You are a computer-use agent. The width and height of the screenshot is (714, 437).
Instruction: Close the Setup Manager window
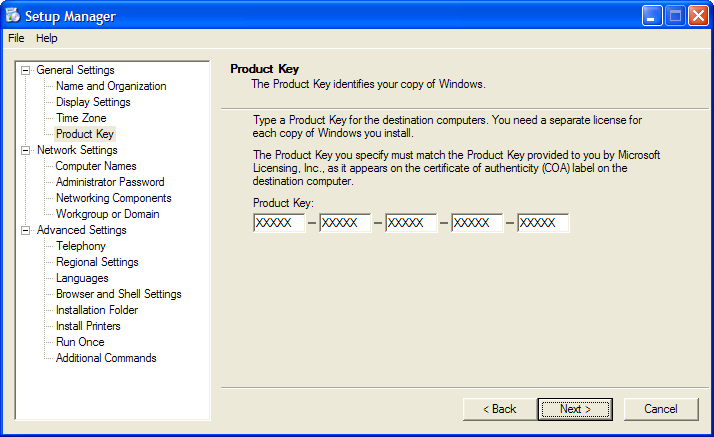click(x=698, y=16)
